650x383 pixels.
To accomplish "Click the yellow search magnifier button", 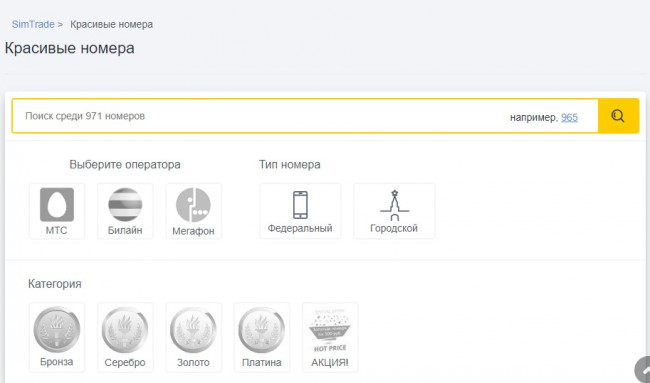I will 618,116.
